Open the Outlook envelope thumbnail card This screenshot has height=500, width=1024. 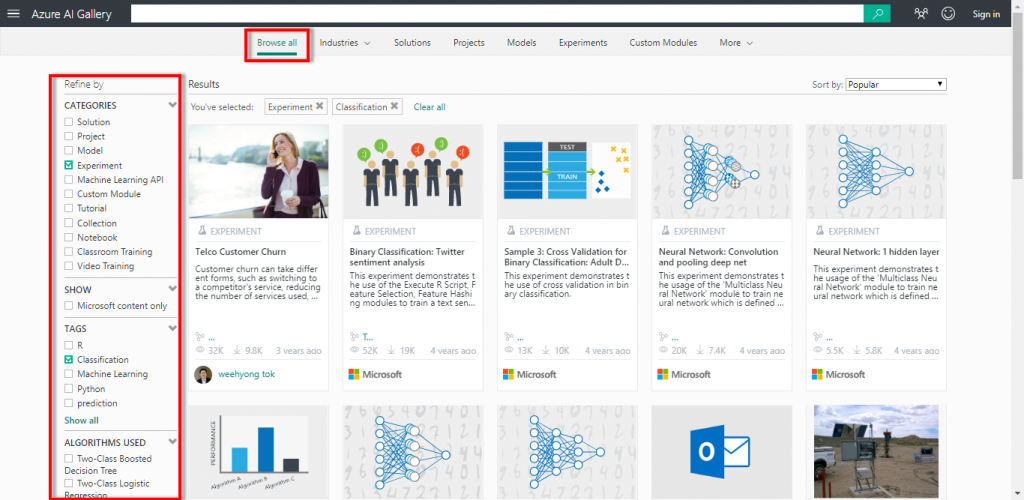tap(722, 452)
